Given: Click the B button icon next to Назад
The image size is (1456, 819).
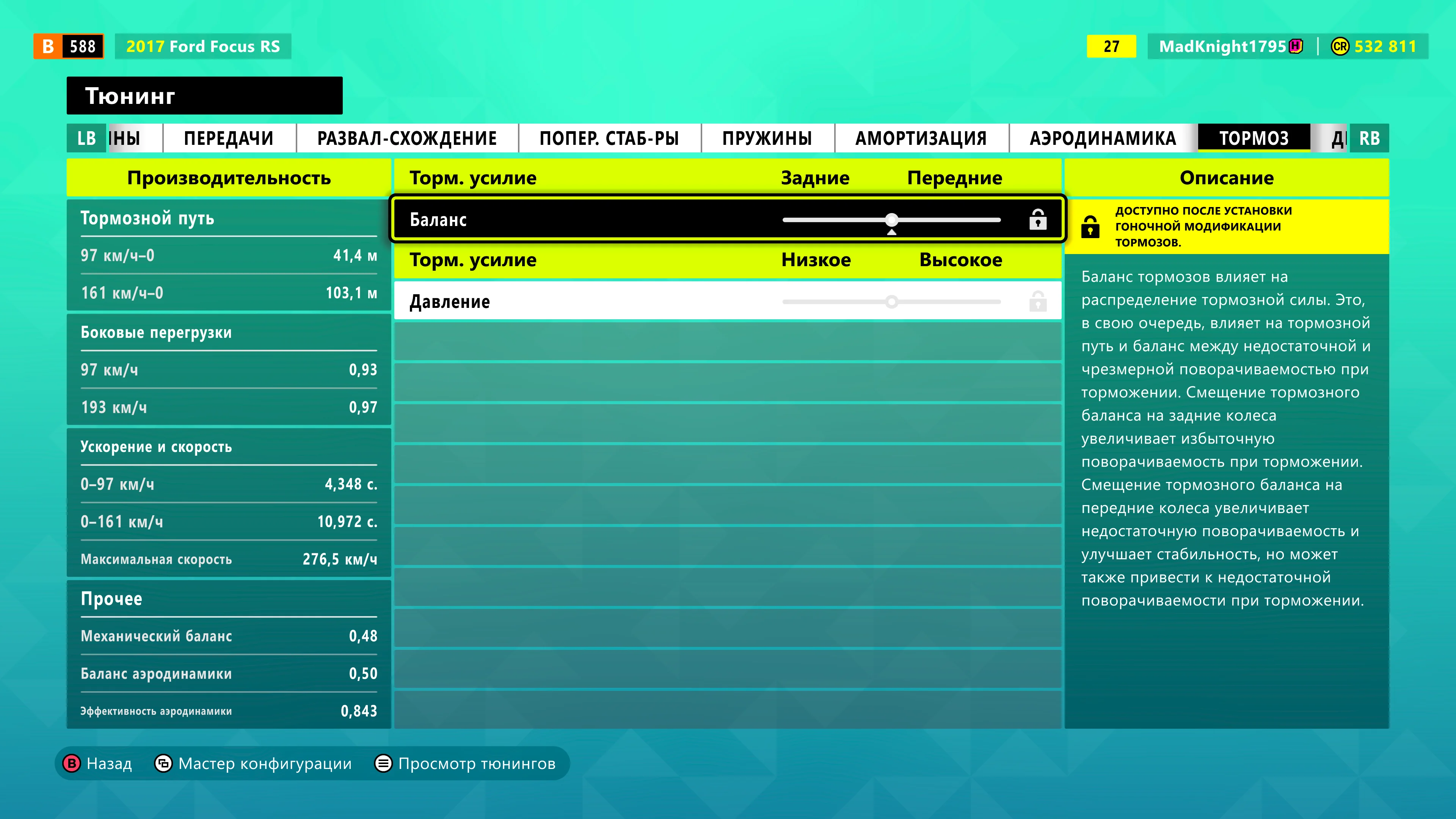Looking at the screenshot, I should click(72, 764).
